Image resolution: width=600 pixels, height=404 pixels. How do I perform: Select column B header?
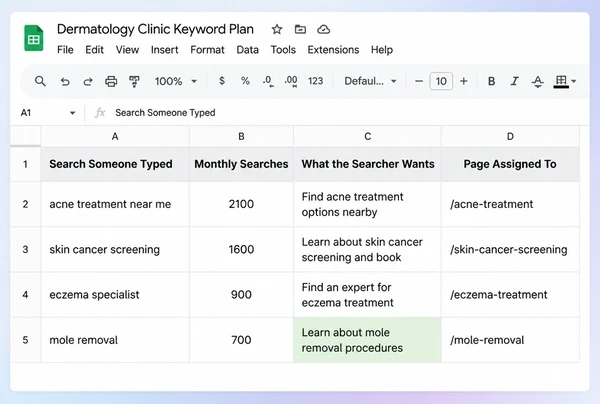[241, 136]
